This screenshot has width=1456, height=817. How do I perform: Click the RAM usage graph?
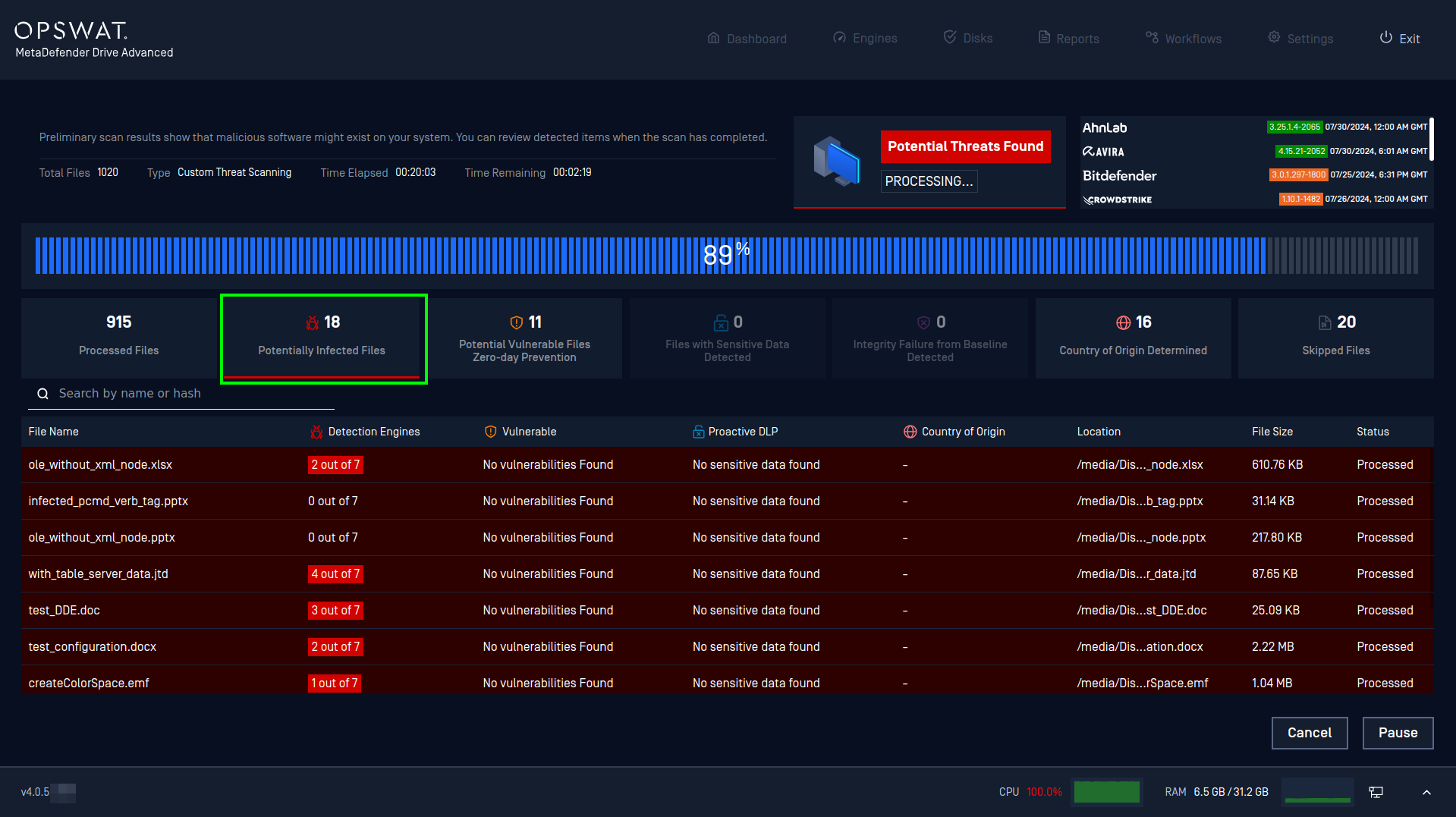(x=1318, y=791)
